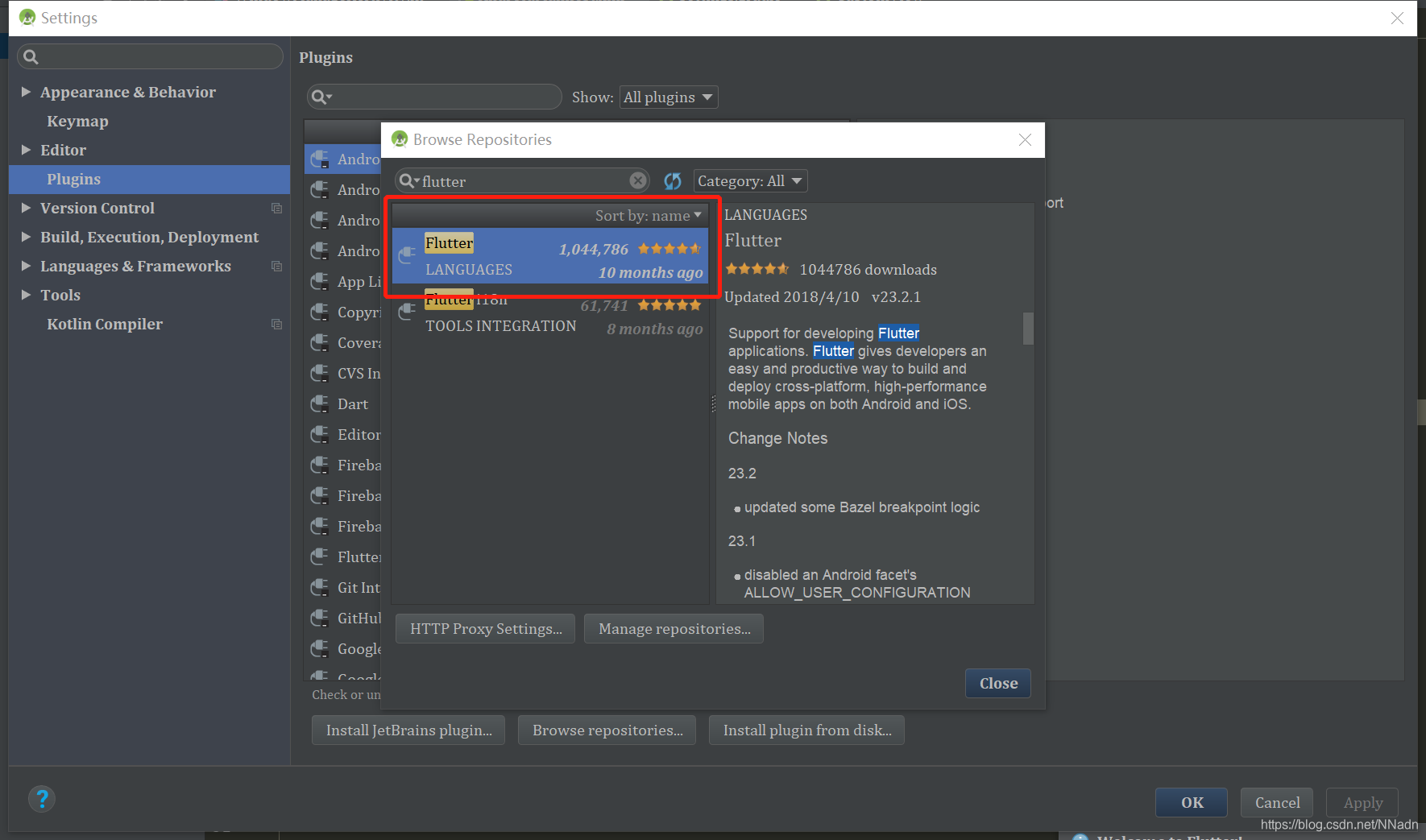Viewport: 1426px width, 840px height.
Task: Select Plugins in settings tree
Action: click(149, 179)
